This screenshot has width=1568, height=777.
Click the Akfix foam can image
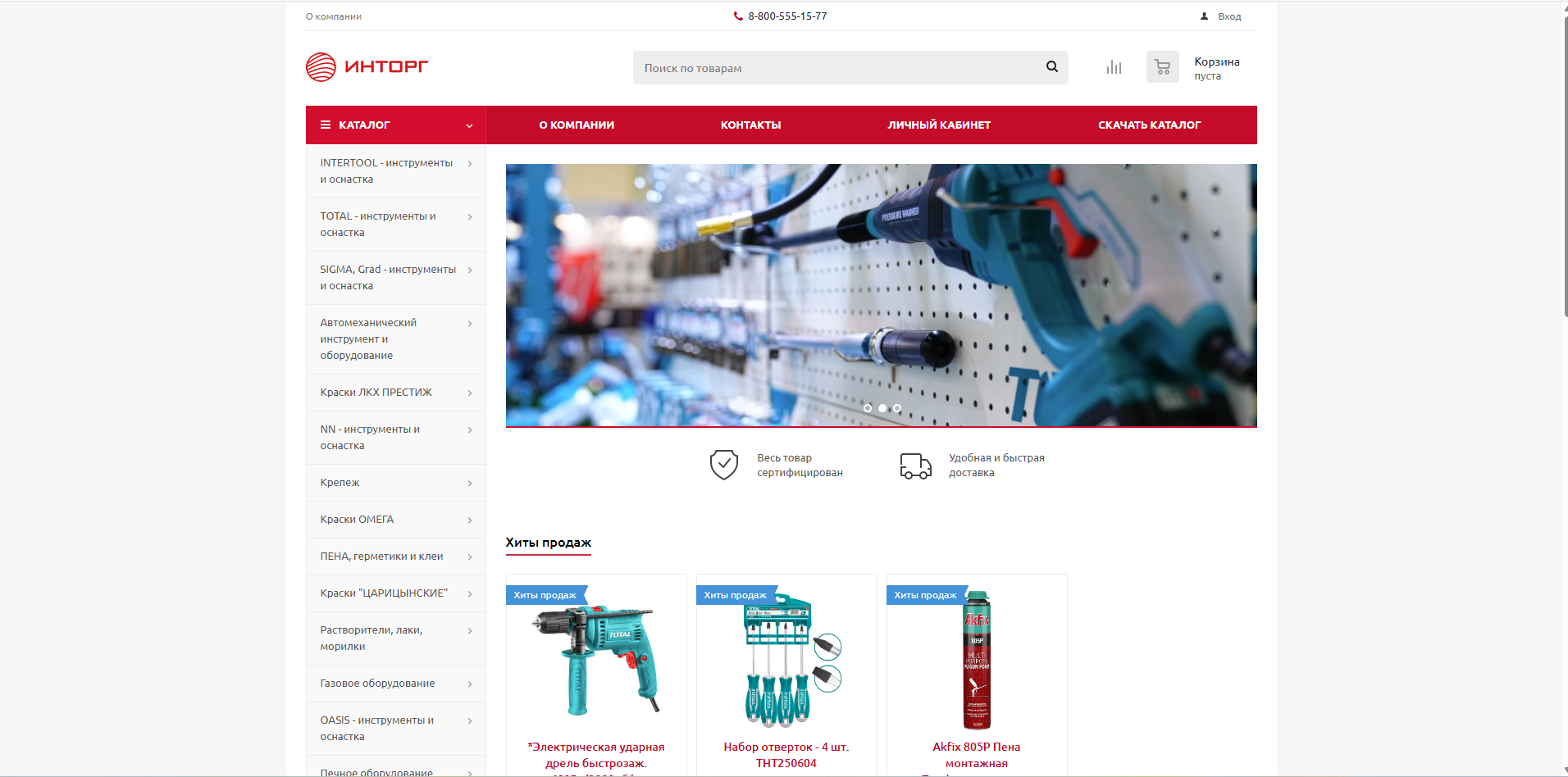pos(977,660)
